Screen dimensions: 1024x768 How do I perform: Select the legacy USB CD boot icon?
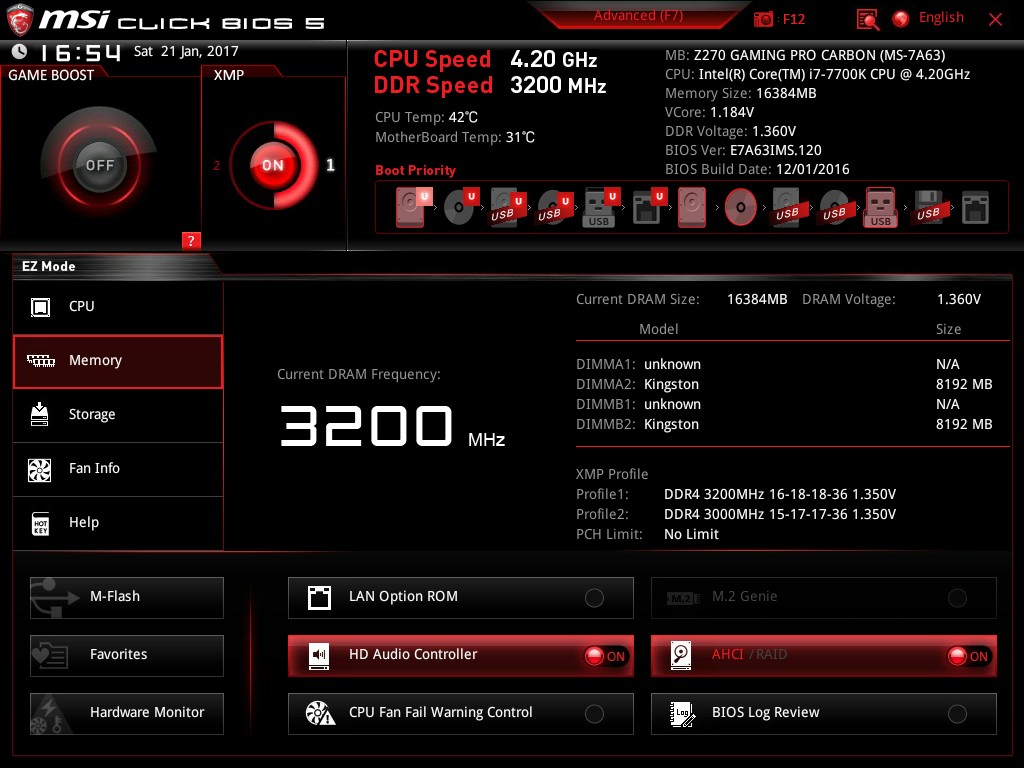pyautogui.click(x=835, y=207)
